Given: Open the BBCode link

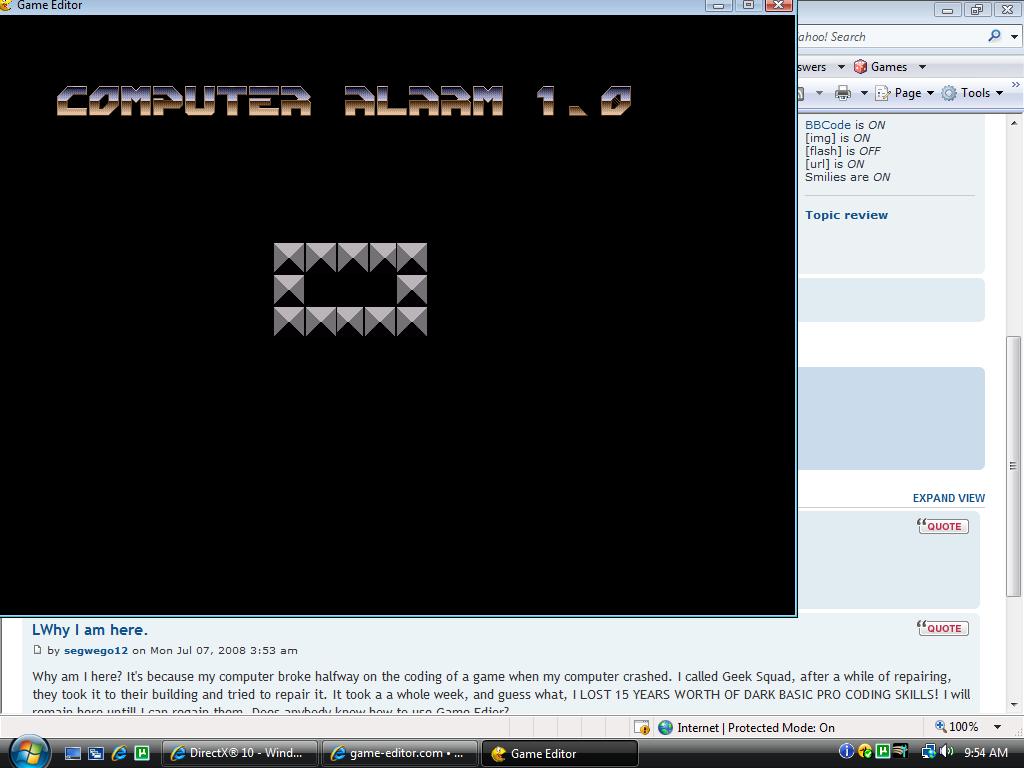Looking at the screenshot, I should point(827,125).
